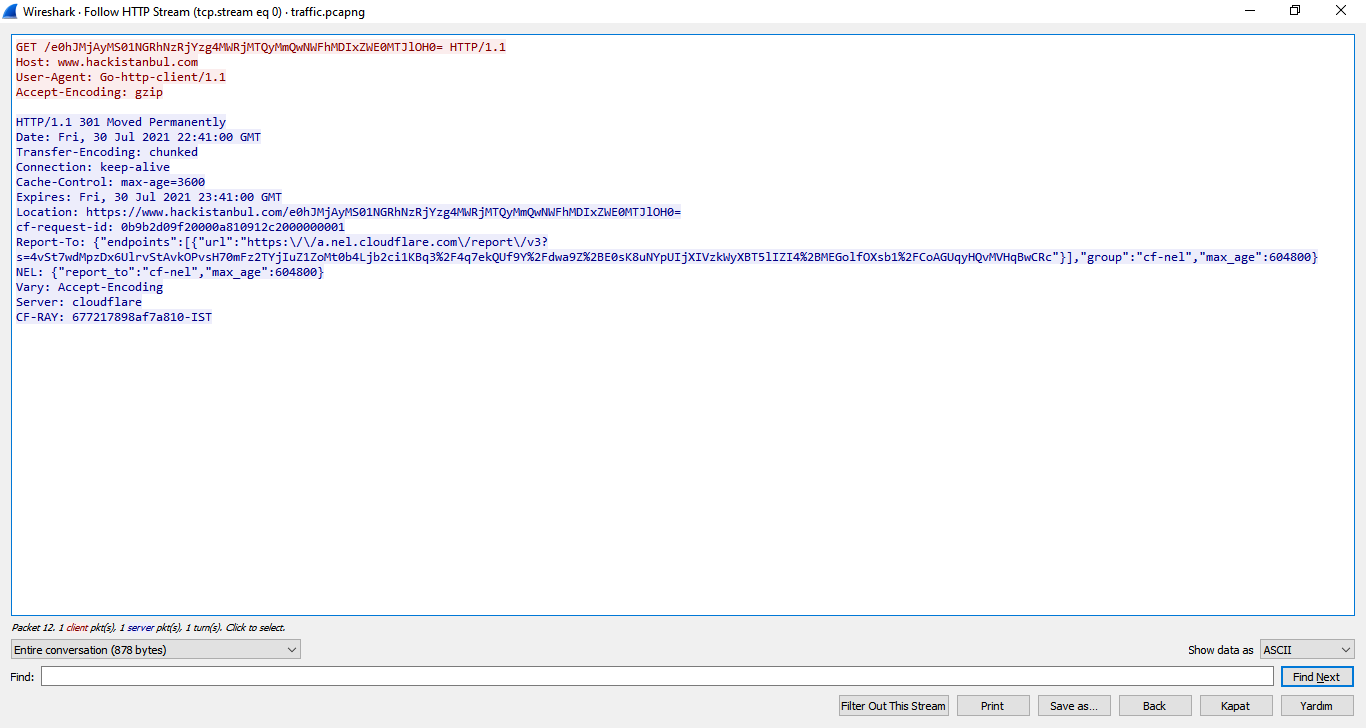The height and width of the screenshot is (728, 1366).
Task: Click the NEL: report_to header line
Action: [170, 272]
